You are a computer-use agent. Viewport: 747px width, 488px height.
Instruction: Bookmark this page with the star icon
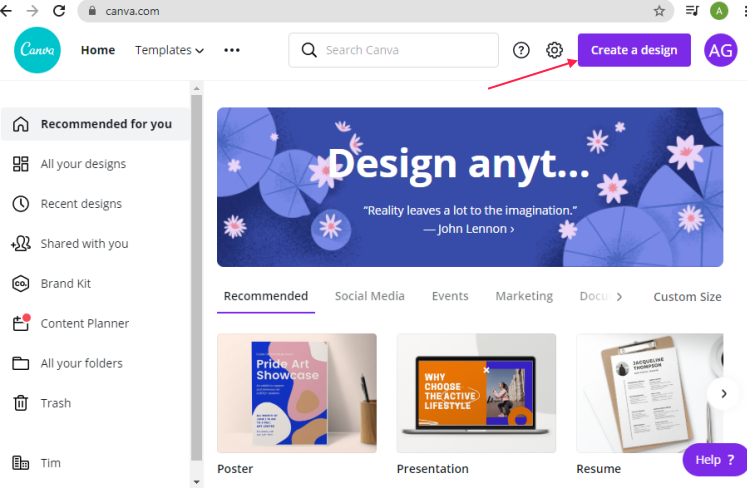pyautogui.click(x=659, y=11)
